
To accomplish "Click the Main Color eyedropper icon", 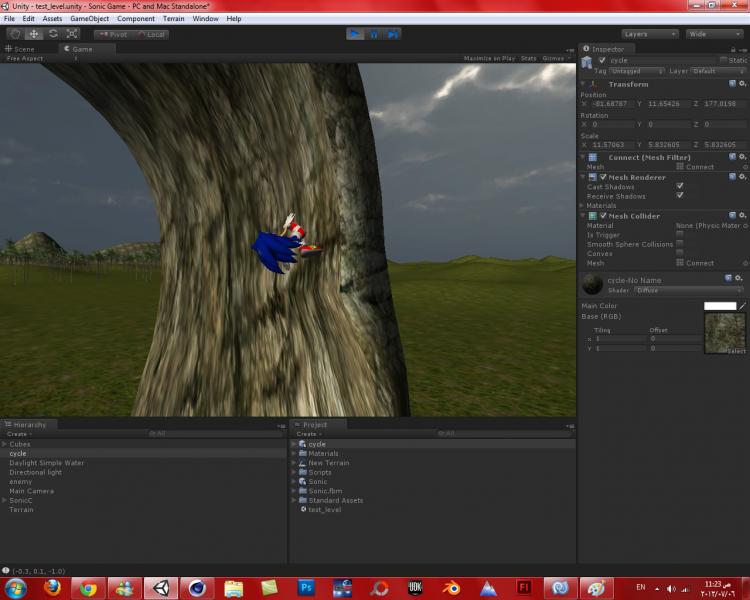I will 742,306.
